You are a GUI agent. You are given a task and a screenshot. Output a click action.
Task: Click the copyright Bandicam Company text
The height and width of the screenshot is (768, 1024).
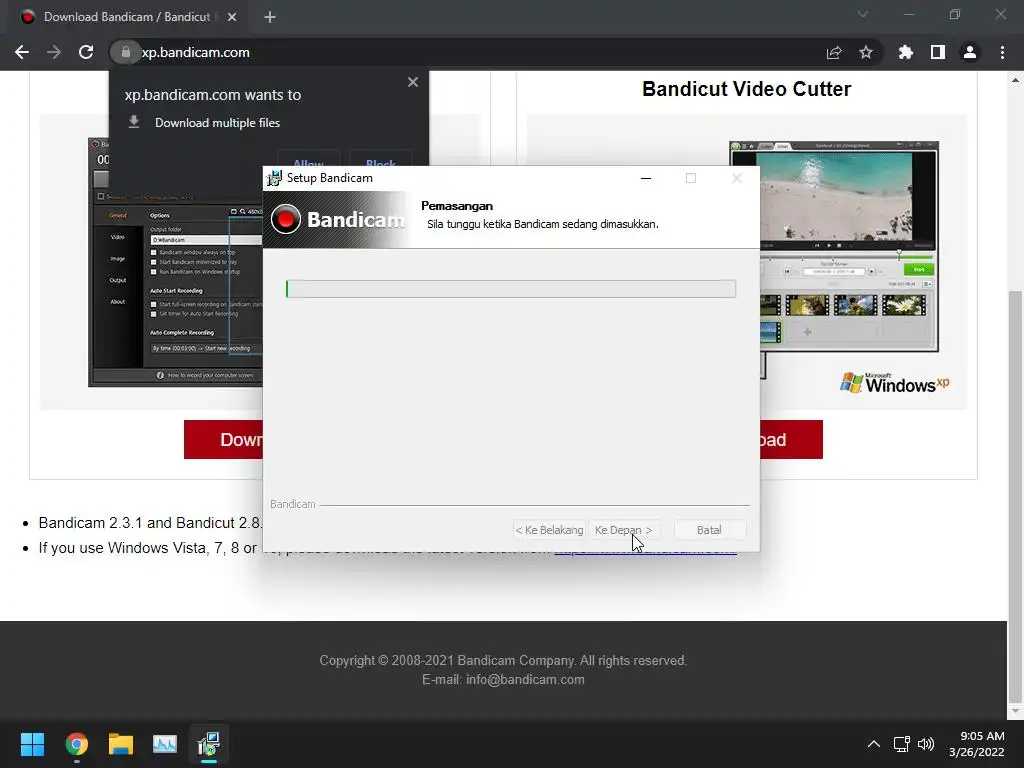coord(503,660)
